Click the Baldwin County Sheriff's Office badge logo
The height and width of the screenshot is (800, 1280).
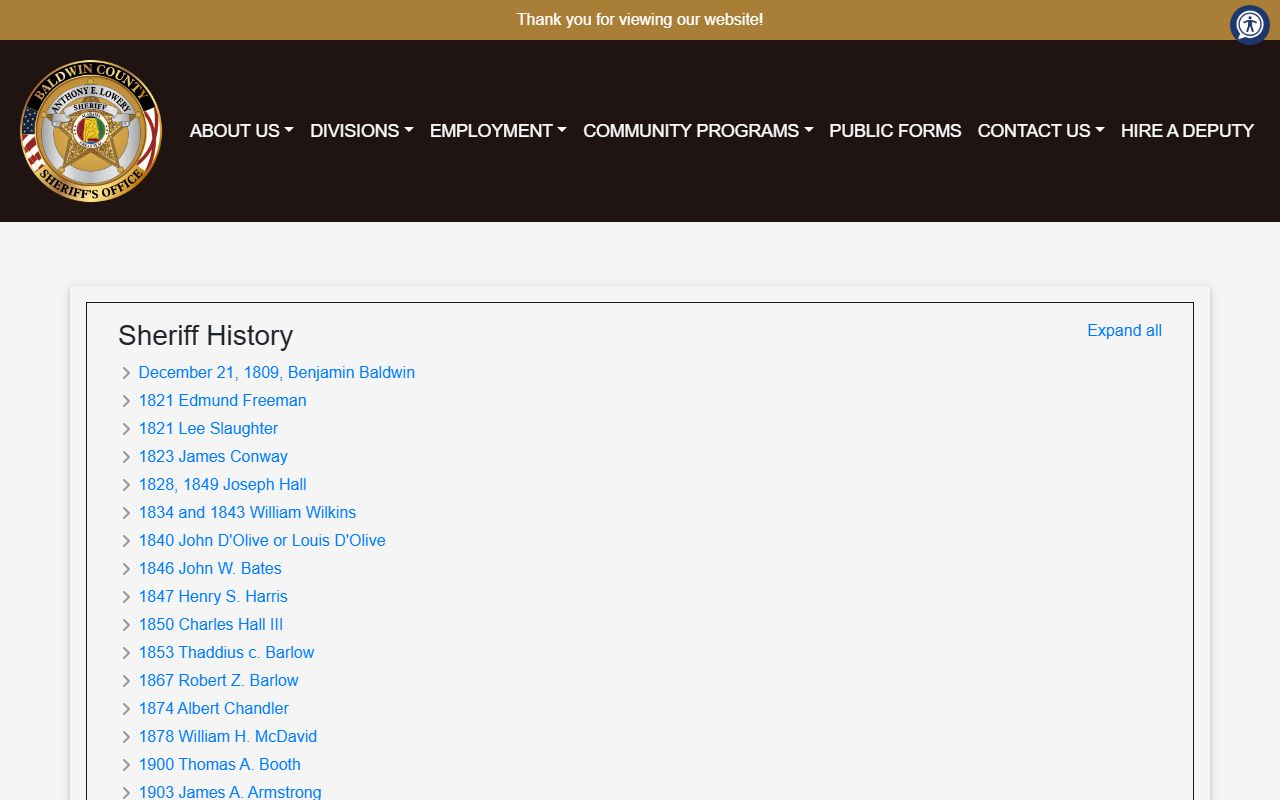tap(91, 130)
